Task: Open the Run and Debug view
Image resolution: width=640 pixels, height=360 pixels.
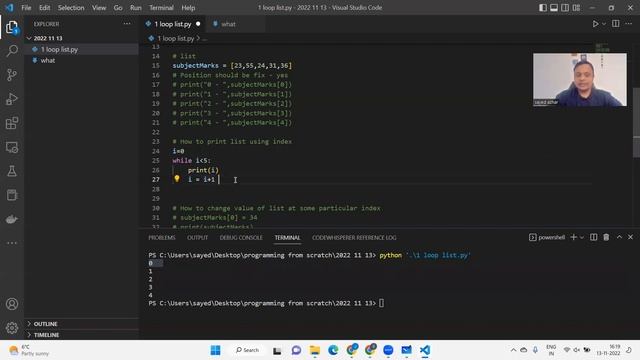Action: pyautogui.click(x=12, y=99)
